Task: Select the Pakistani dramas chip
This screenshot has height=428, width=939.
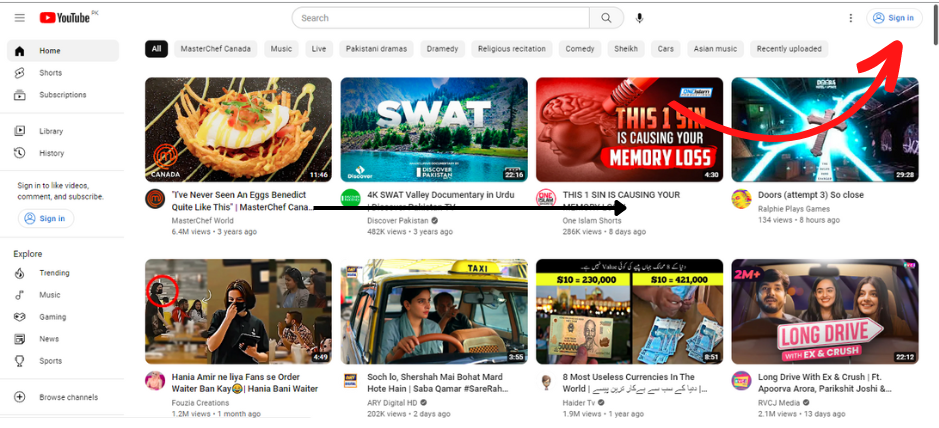Action: tap(376, 49)
